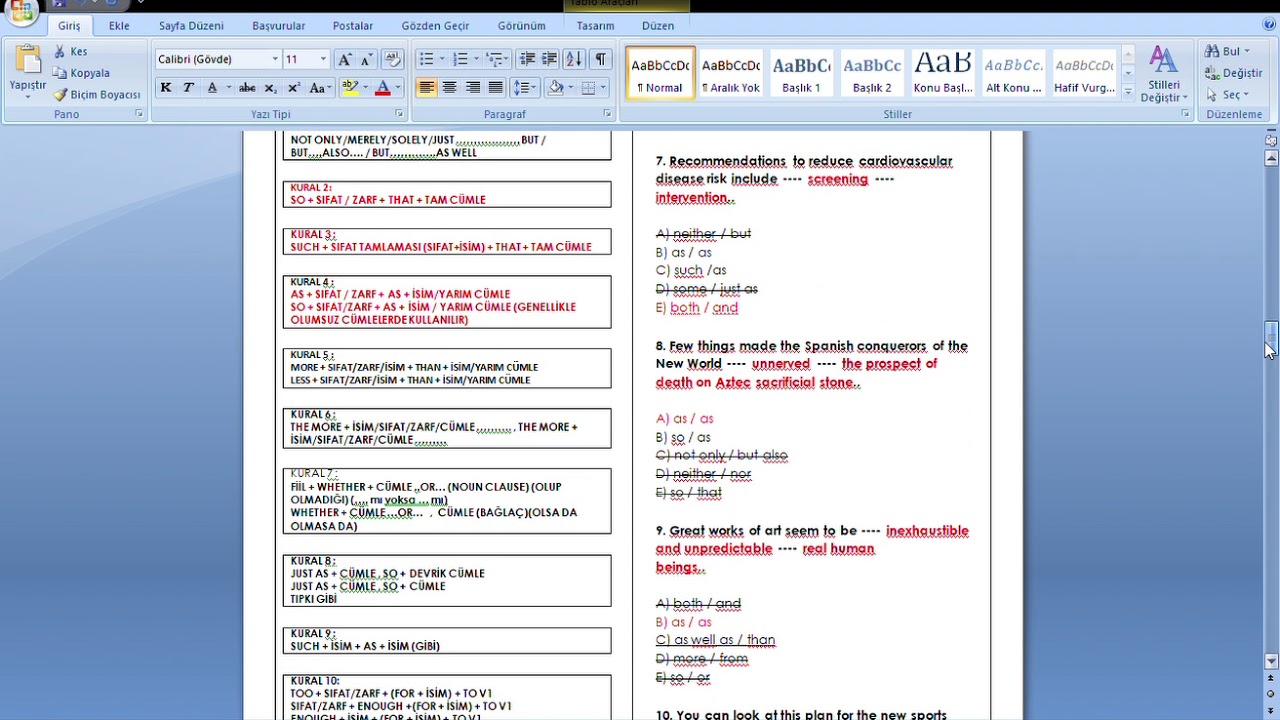Open the Yazı Tipi font dialog launcher
This screenshot has width=1280, height=720.
(399, 114)
